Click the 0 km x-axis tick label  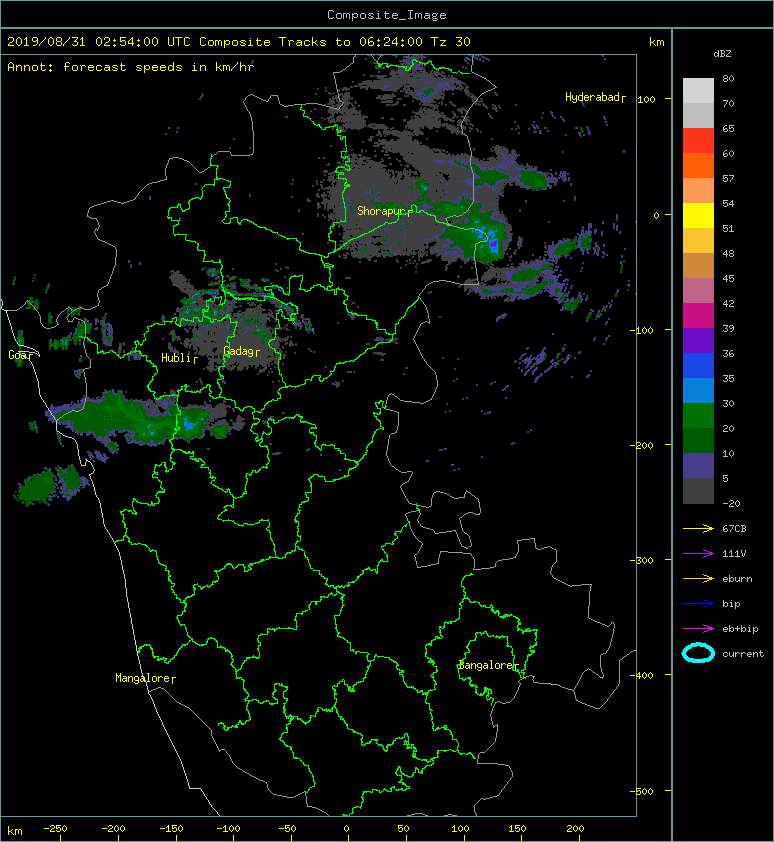(346, 829)
